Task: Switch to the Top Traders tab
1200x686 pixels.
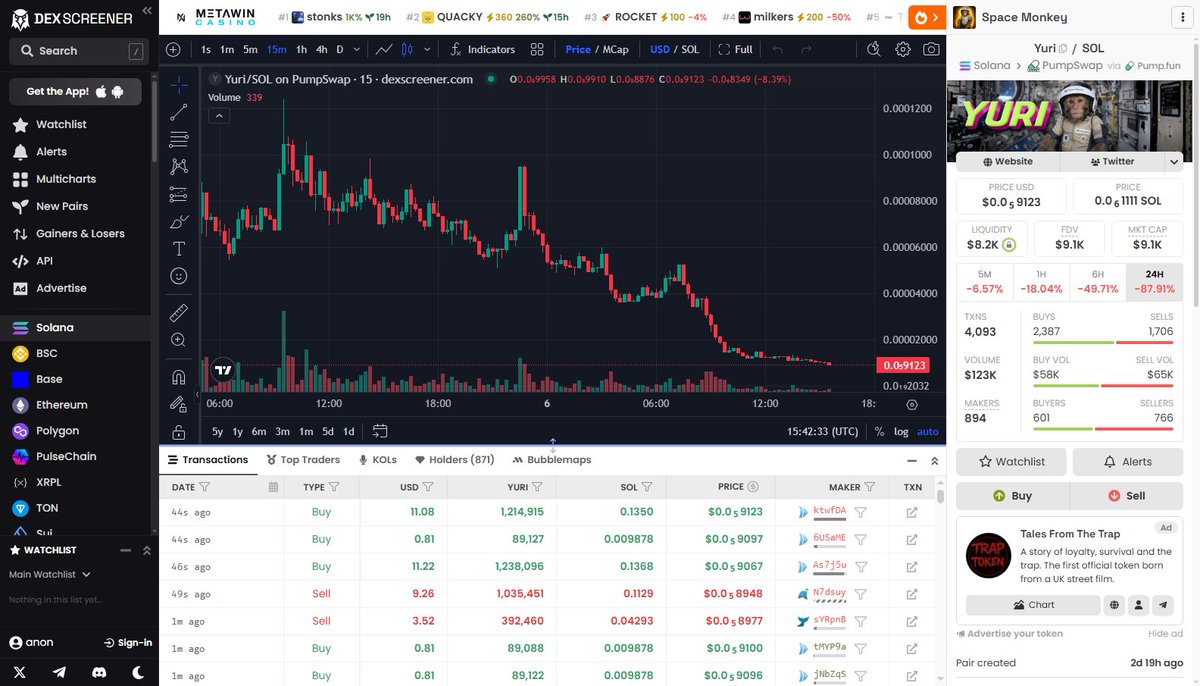Action: tap(303, 460)
